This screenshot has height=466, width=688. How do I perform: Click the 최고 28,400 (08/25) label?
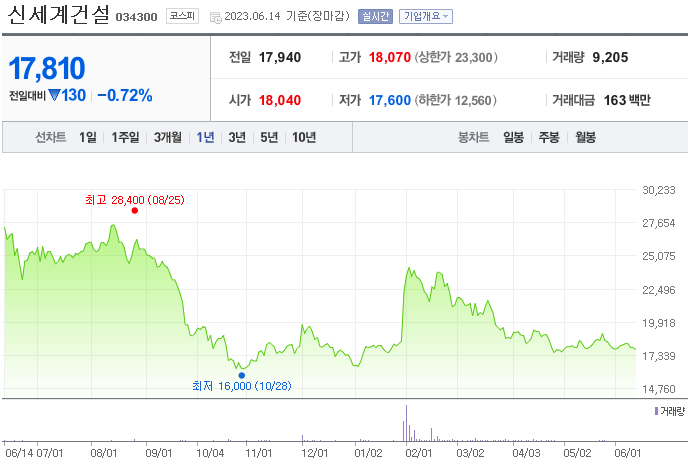[135, 200]
